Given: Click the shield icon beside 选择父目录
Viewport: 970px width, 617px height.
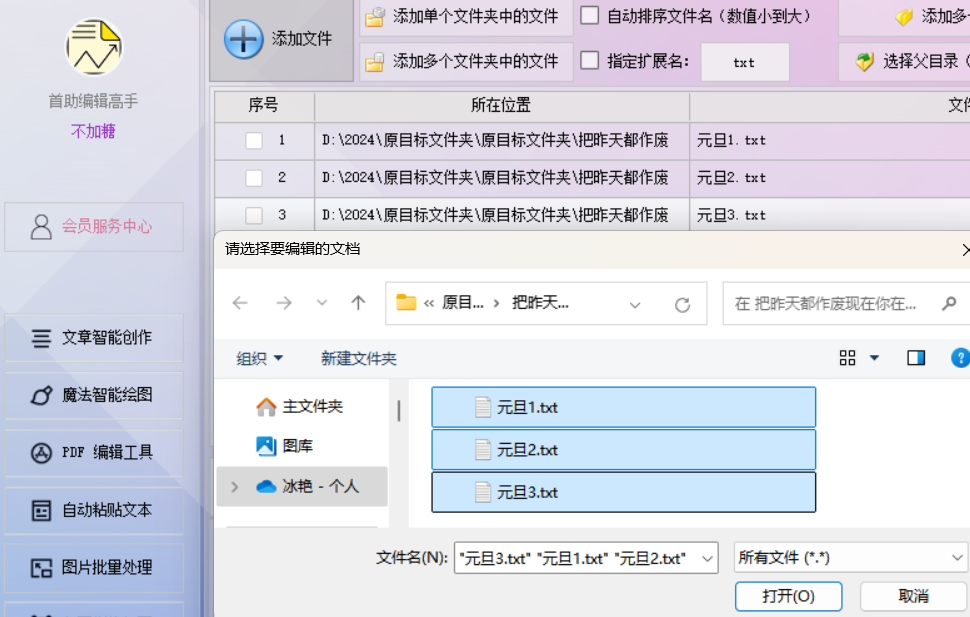Looking at the screenshot, I should tap(864, 62).
